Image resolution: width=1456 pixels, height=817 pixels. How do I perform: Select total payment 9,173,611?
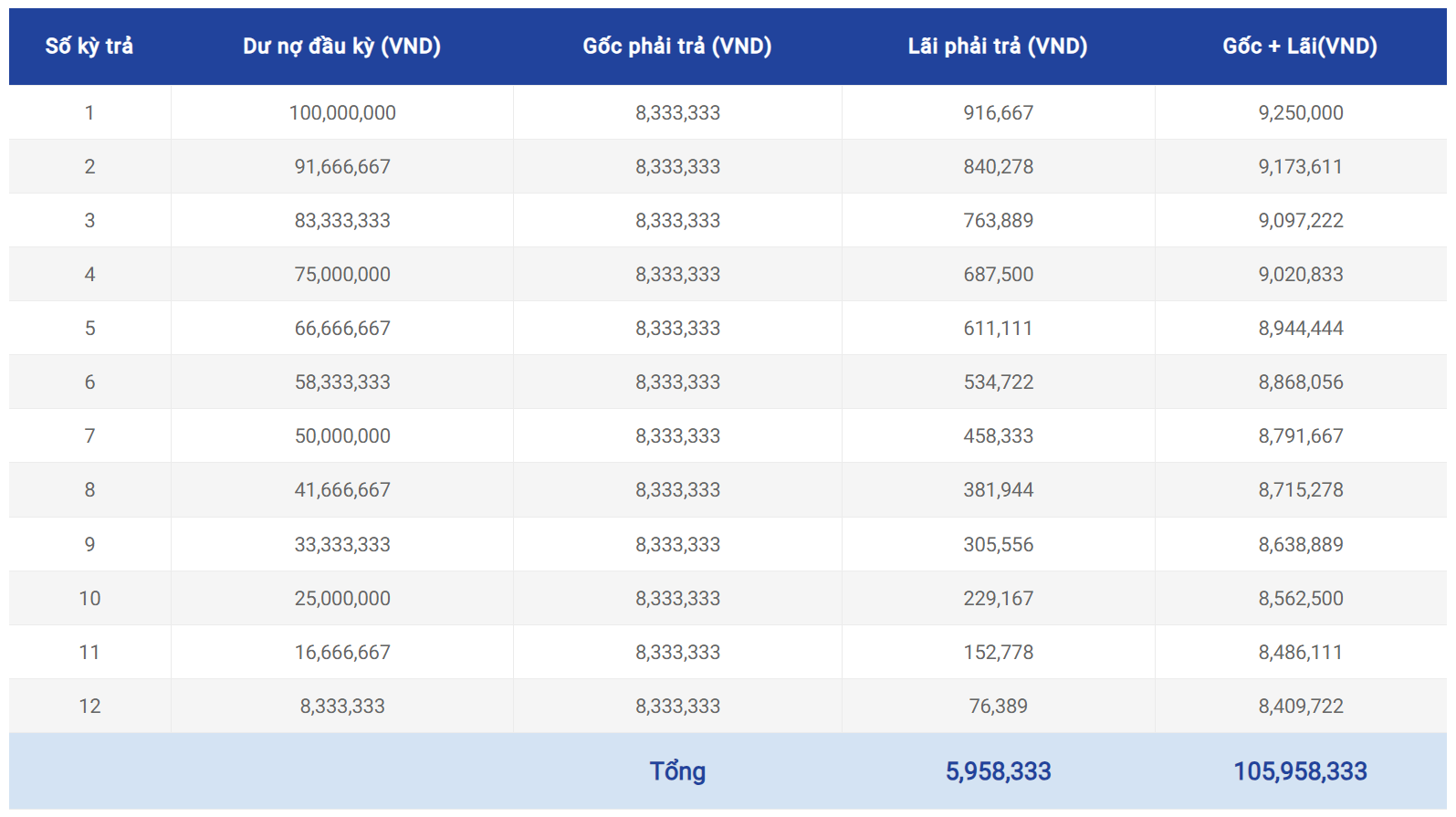1301,166
